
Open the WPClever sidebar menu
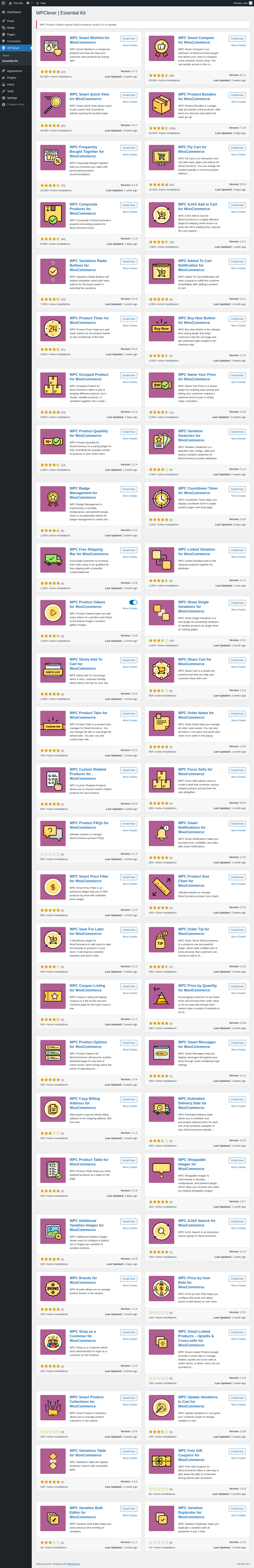tap(16, 48)
